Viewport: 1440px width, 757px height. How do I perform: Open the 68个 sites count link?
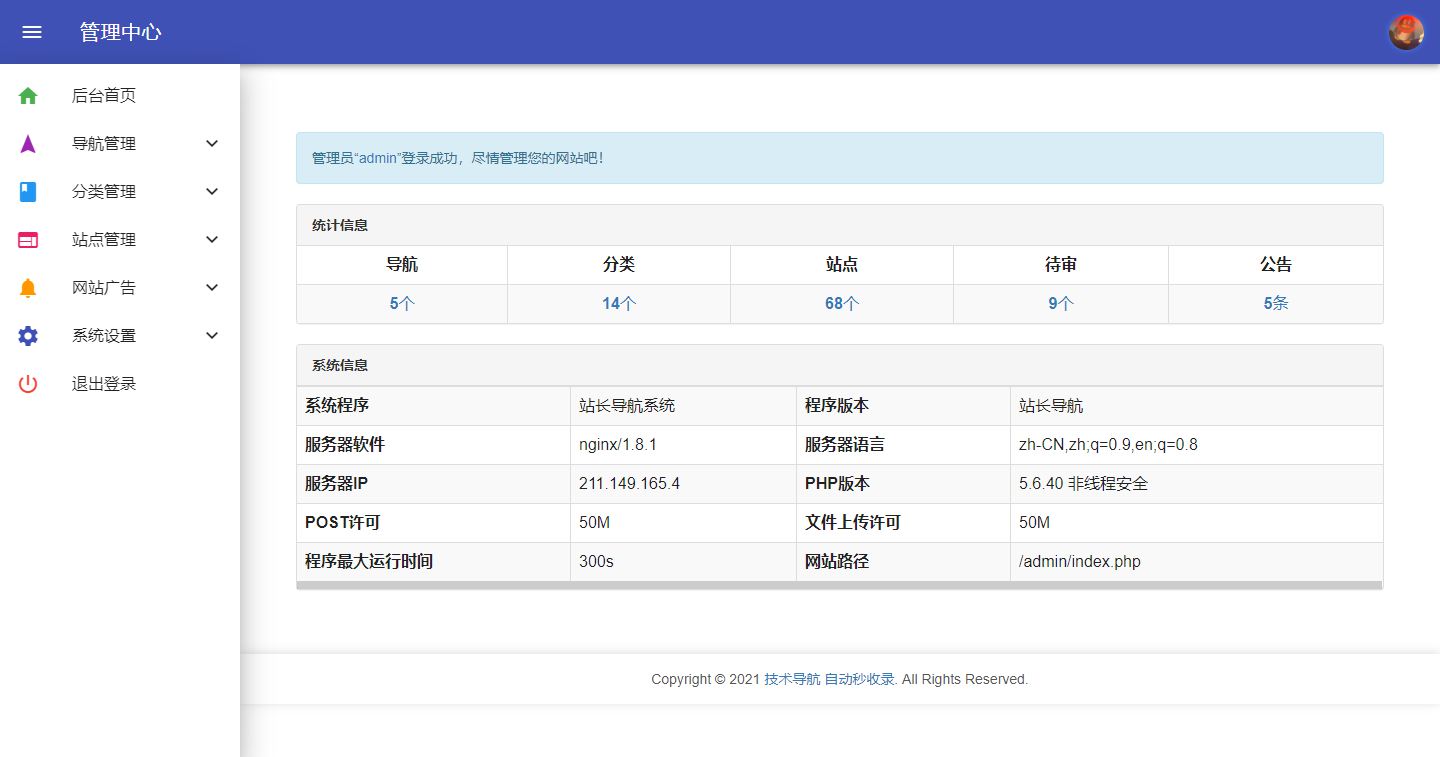841,302
